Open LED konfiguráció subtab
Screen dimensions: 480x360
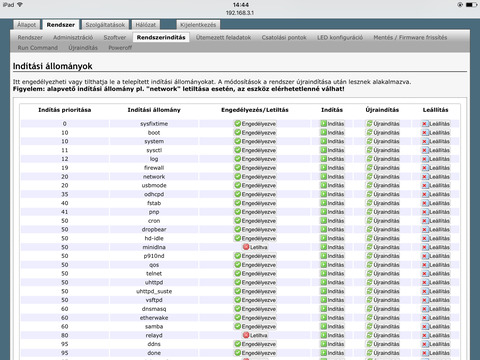click(340, 37)
